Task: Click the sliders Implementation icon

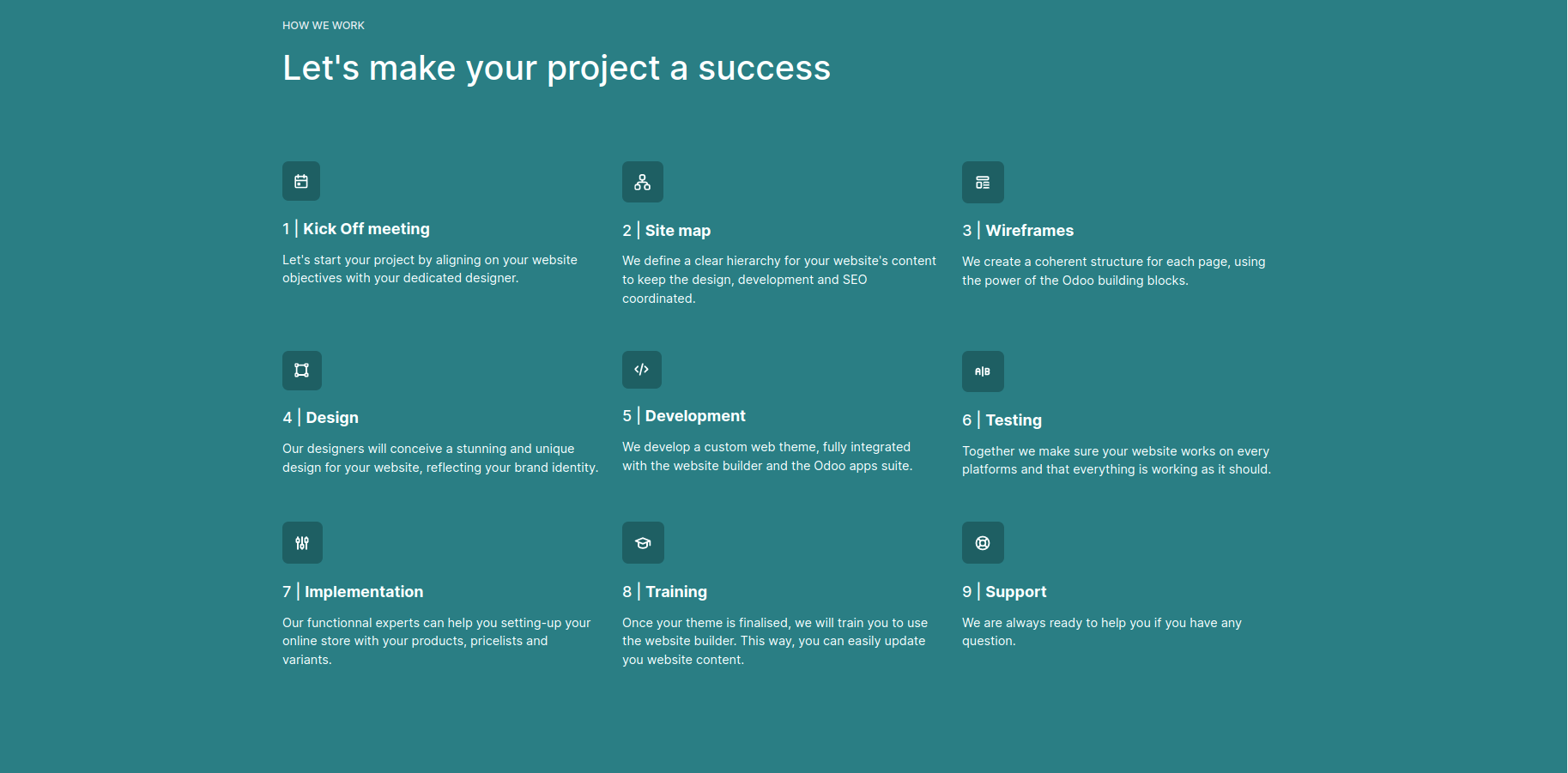Action: coord(302,542)
